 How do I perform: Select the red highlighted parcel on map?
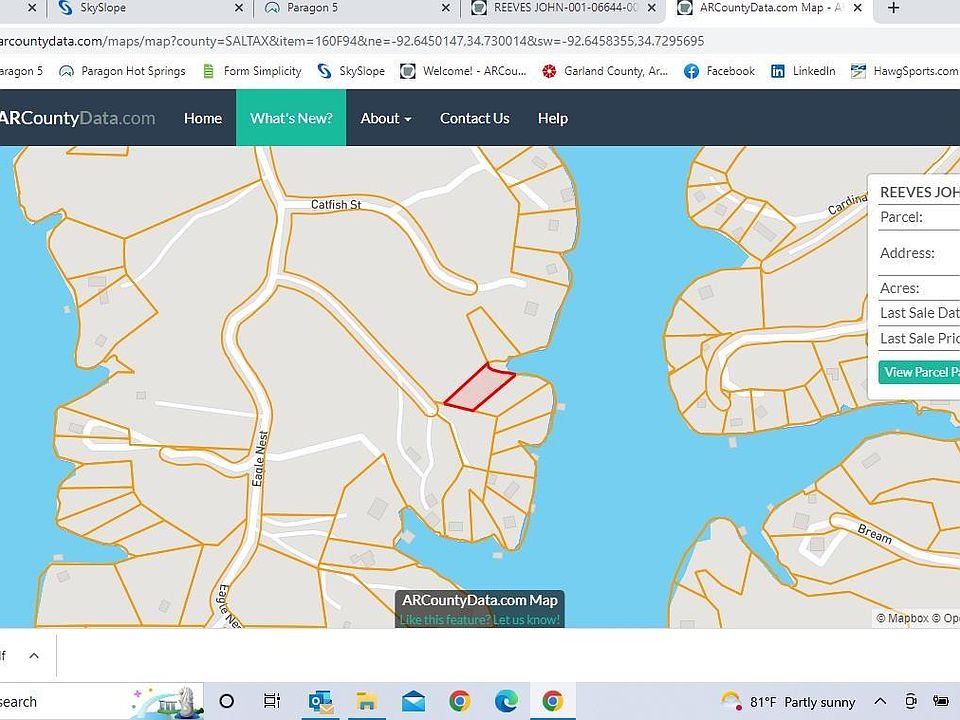tap(480, 388)
